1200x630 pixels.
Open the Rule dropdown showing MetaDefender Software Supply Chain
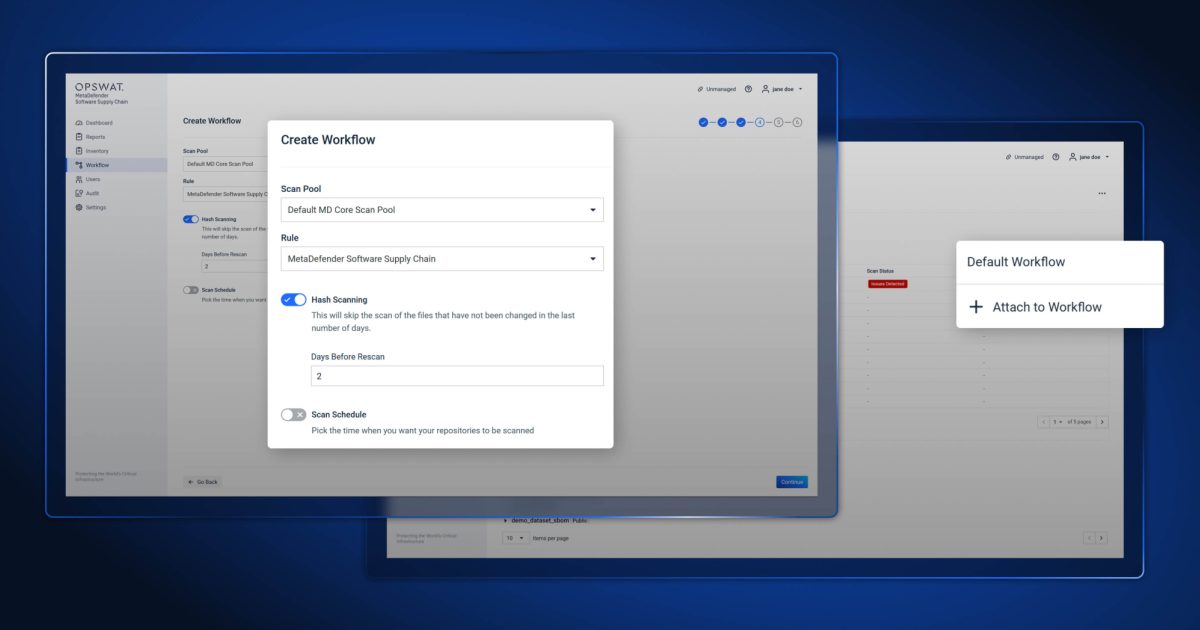[442, 258]
